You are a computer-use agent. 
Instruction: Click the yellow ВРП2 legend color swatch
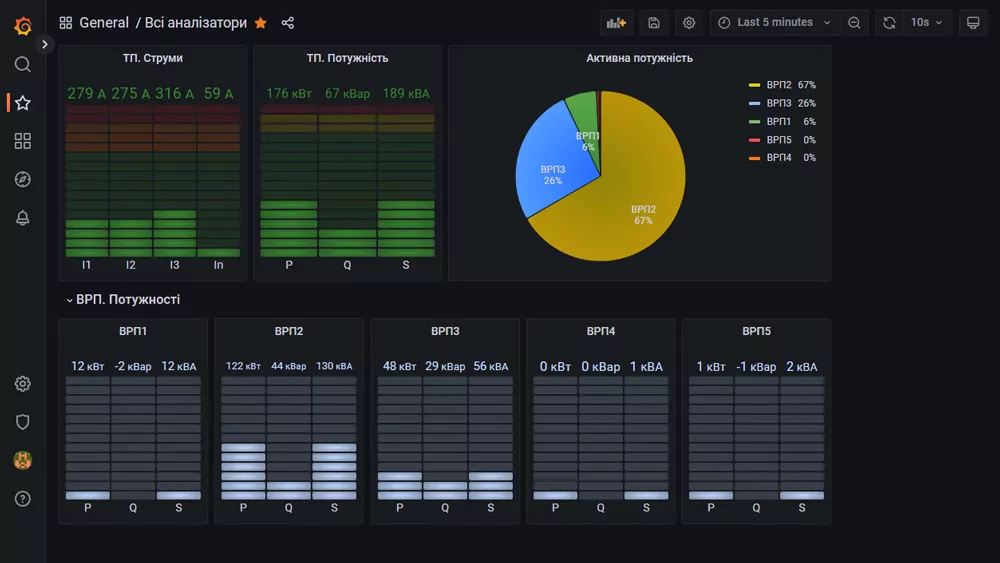(x=754, y=85)
